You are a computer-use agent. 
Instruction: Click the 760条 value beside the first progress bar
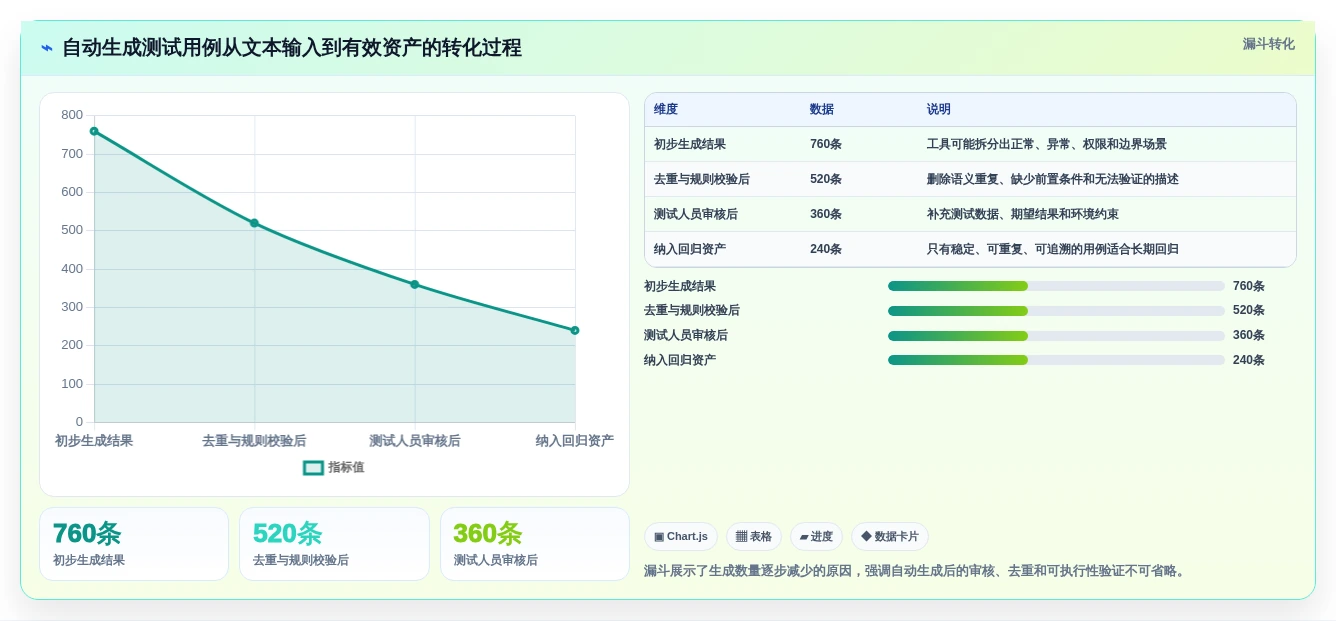[1249, 286]
